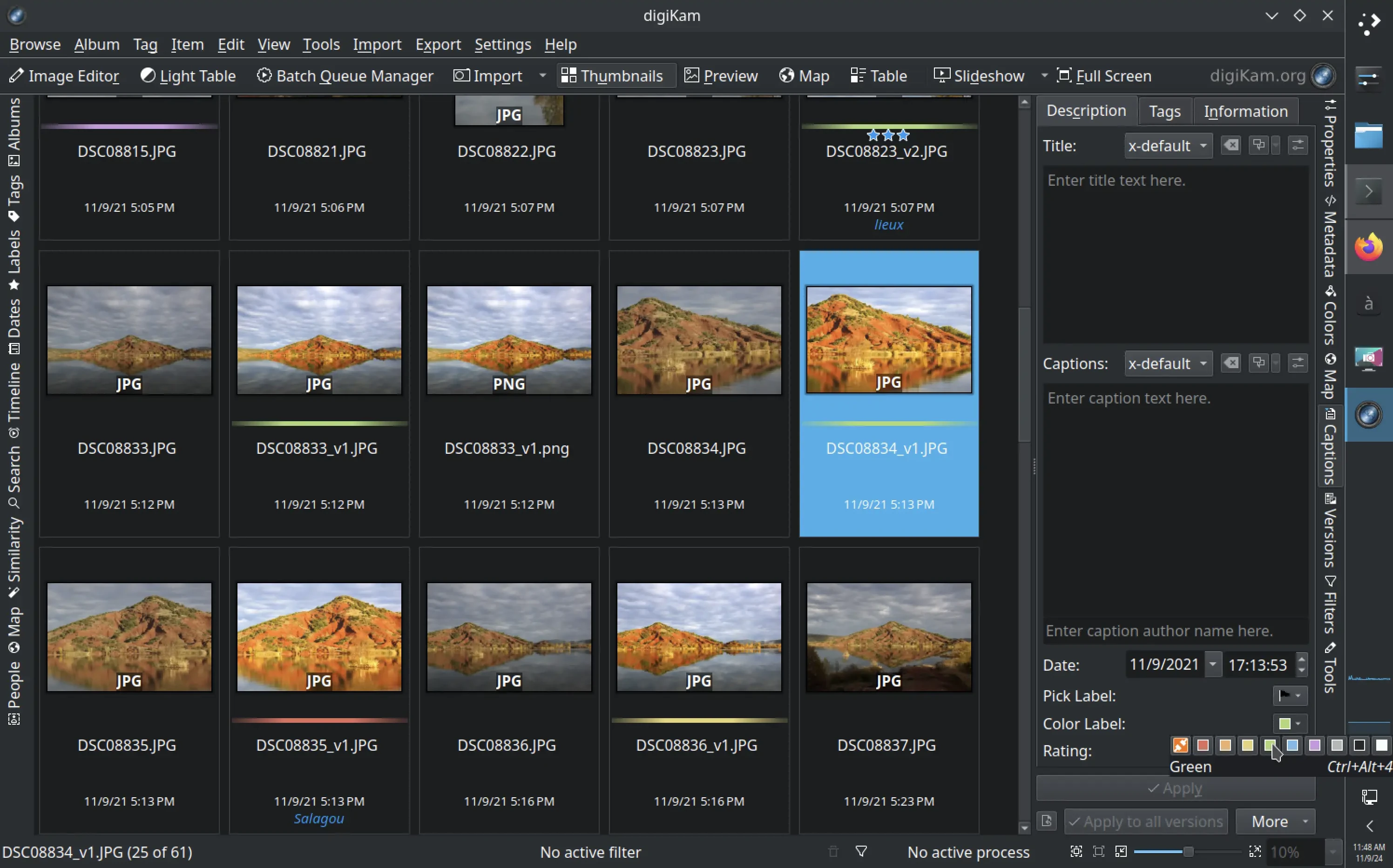Image resolution: width=1393 pixels, height=868 pixels.
Task: Open the Image Editor from the toolbar
Action: pos(65,76)
